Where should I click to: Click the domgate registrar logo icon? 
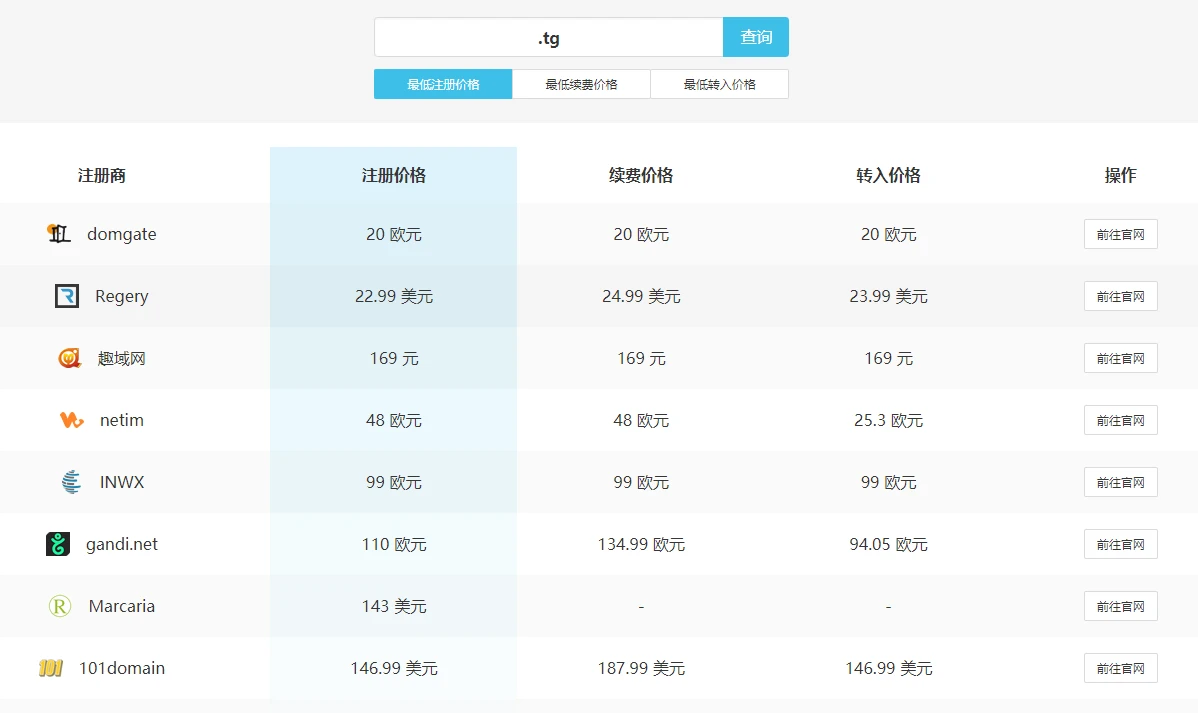coord(59,234)
